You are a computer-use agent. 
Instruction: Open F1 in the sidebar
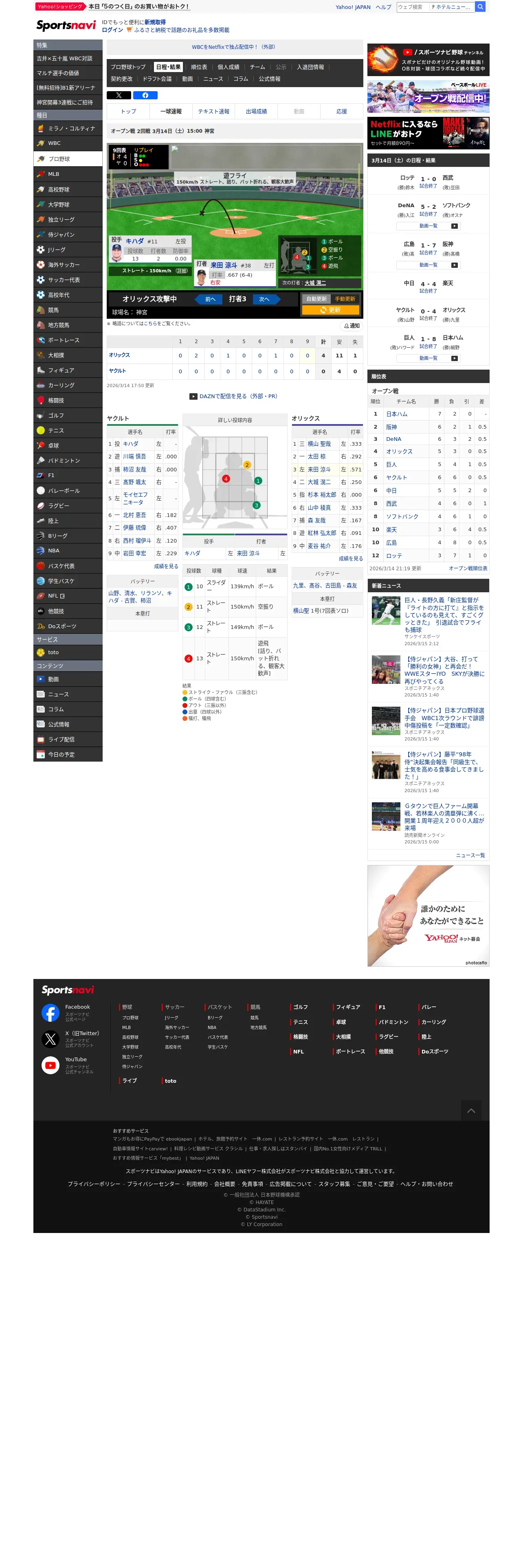click(68, 475)
